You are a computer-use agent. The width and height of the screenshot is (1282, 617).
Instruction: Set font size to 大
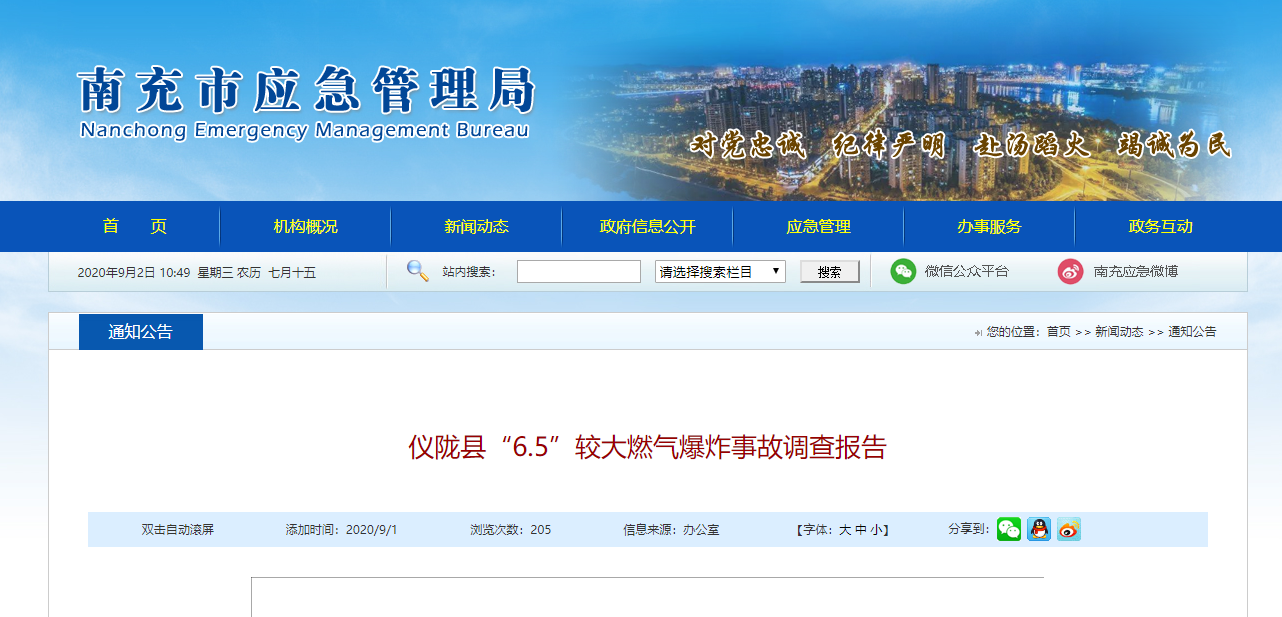pyautogui.click(x=845, y=530)
